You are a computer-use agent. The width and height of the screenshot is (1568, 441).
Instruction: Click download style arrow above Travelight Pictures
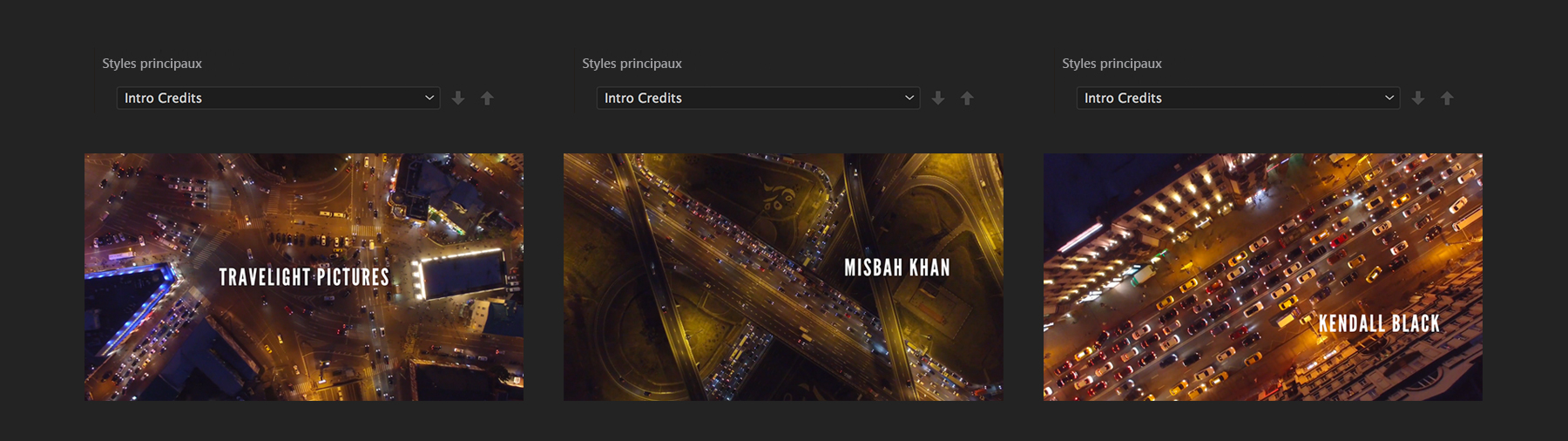458,98
